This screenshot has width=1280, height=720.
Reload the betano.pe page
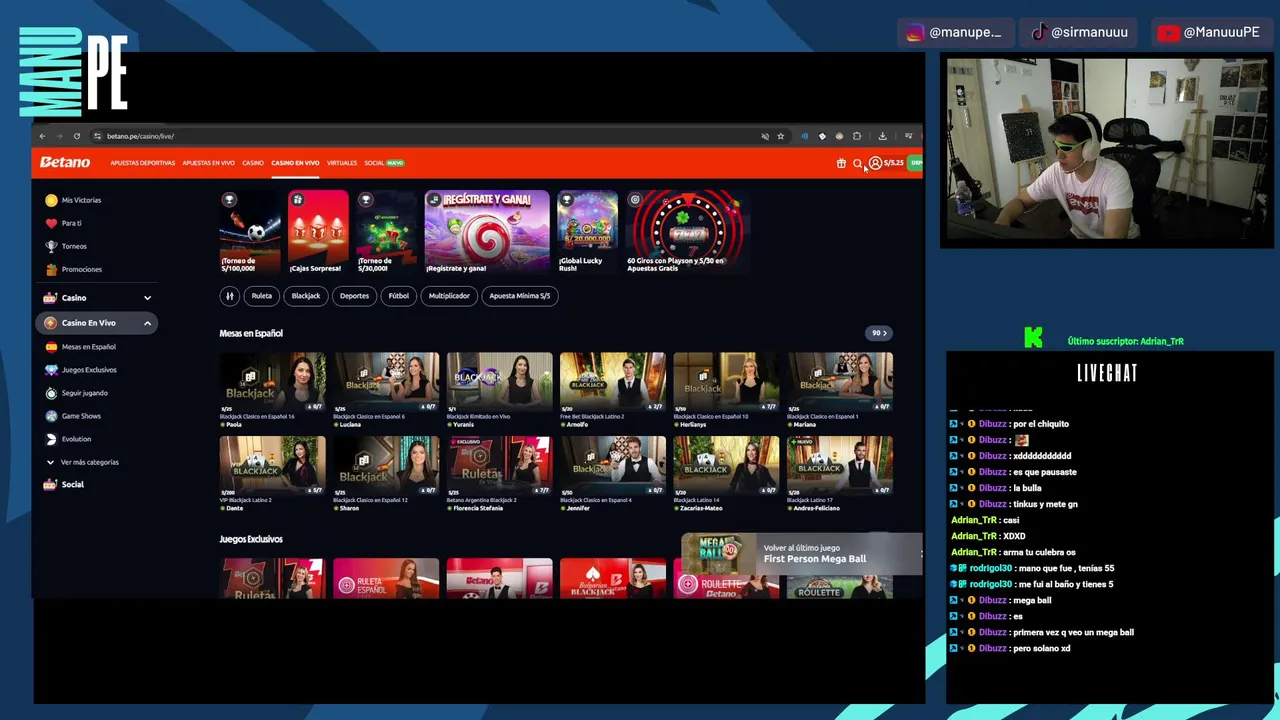point(77,136)
